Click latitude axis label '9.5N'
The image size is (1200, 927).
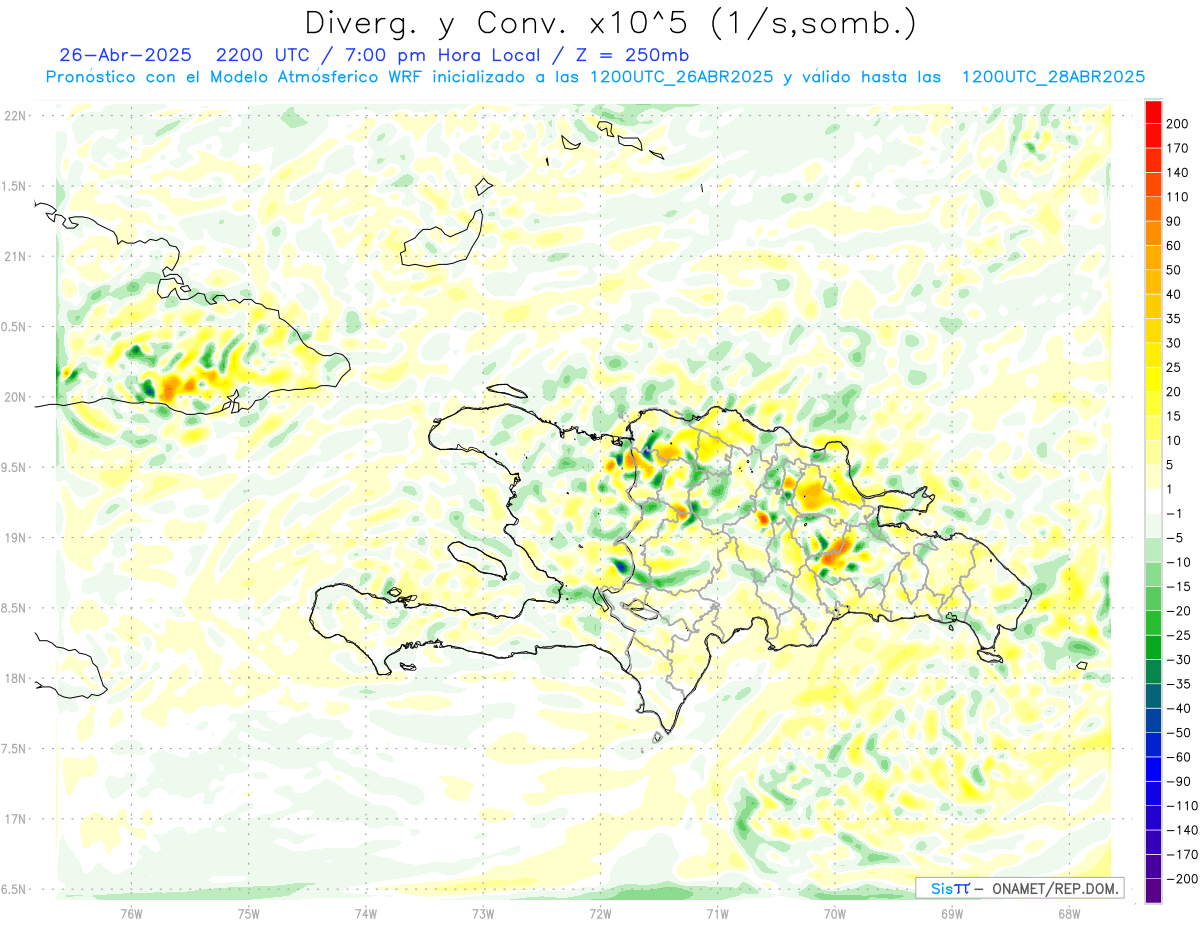click(13, 467)
